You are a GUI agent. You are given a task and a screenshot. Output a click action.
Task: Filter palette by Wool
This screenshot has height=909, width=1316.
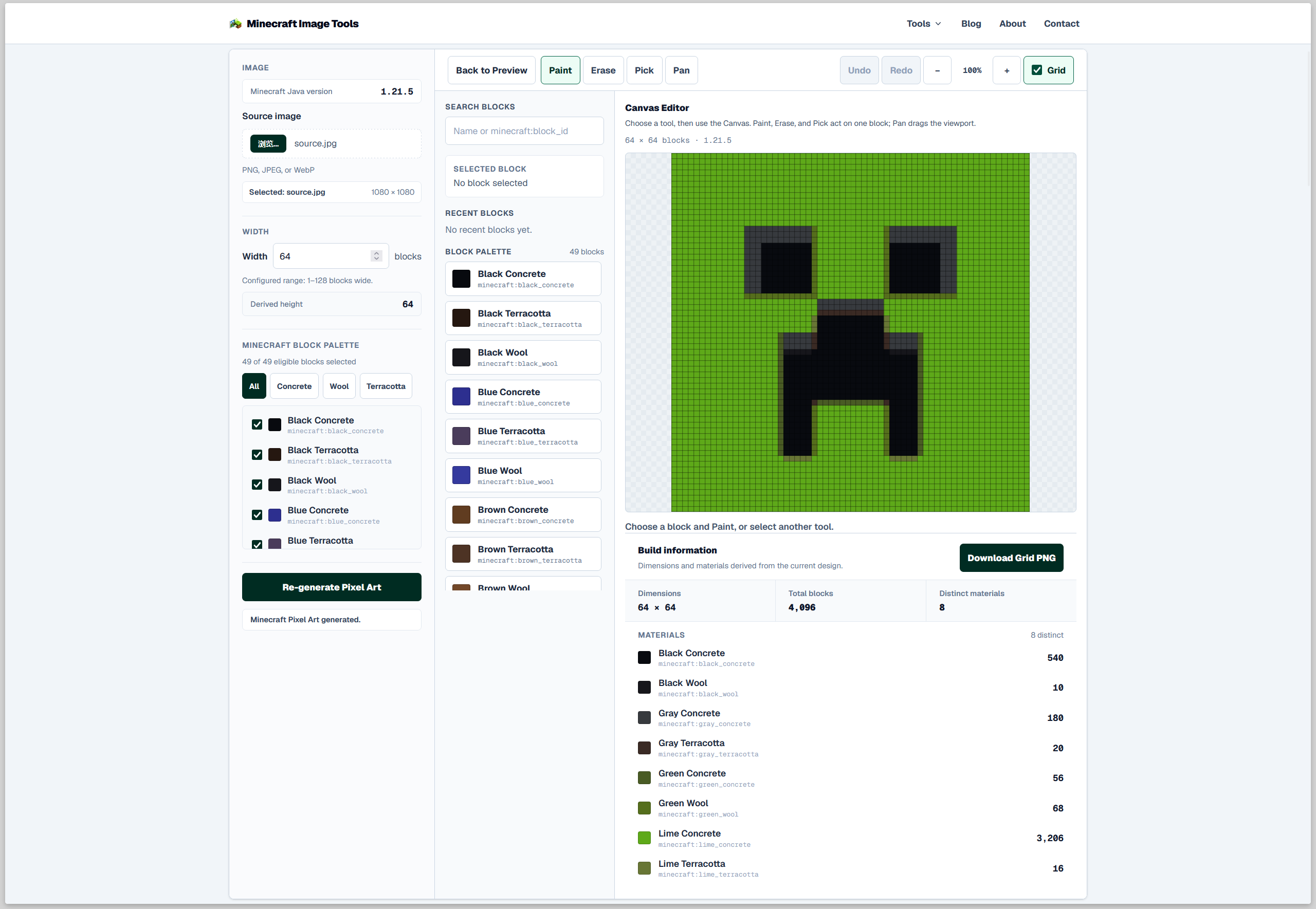[x=339, y=386]
